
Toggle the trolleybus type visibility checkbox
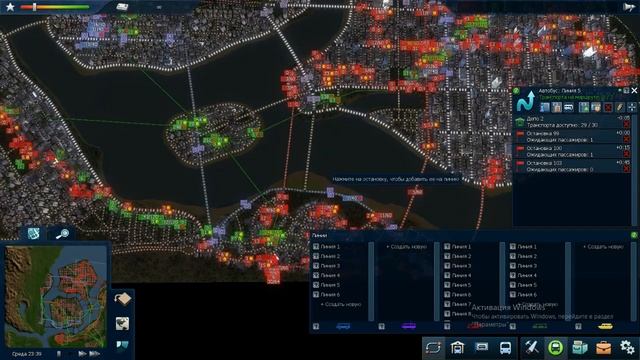coord(381,326)
